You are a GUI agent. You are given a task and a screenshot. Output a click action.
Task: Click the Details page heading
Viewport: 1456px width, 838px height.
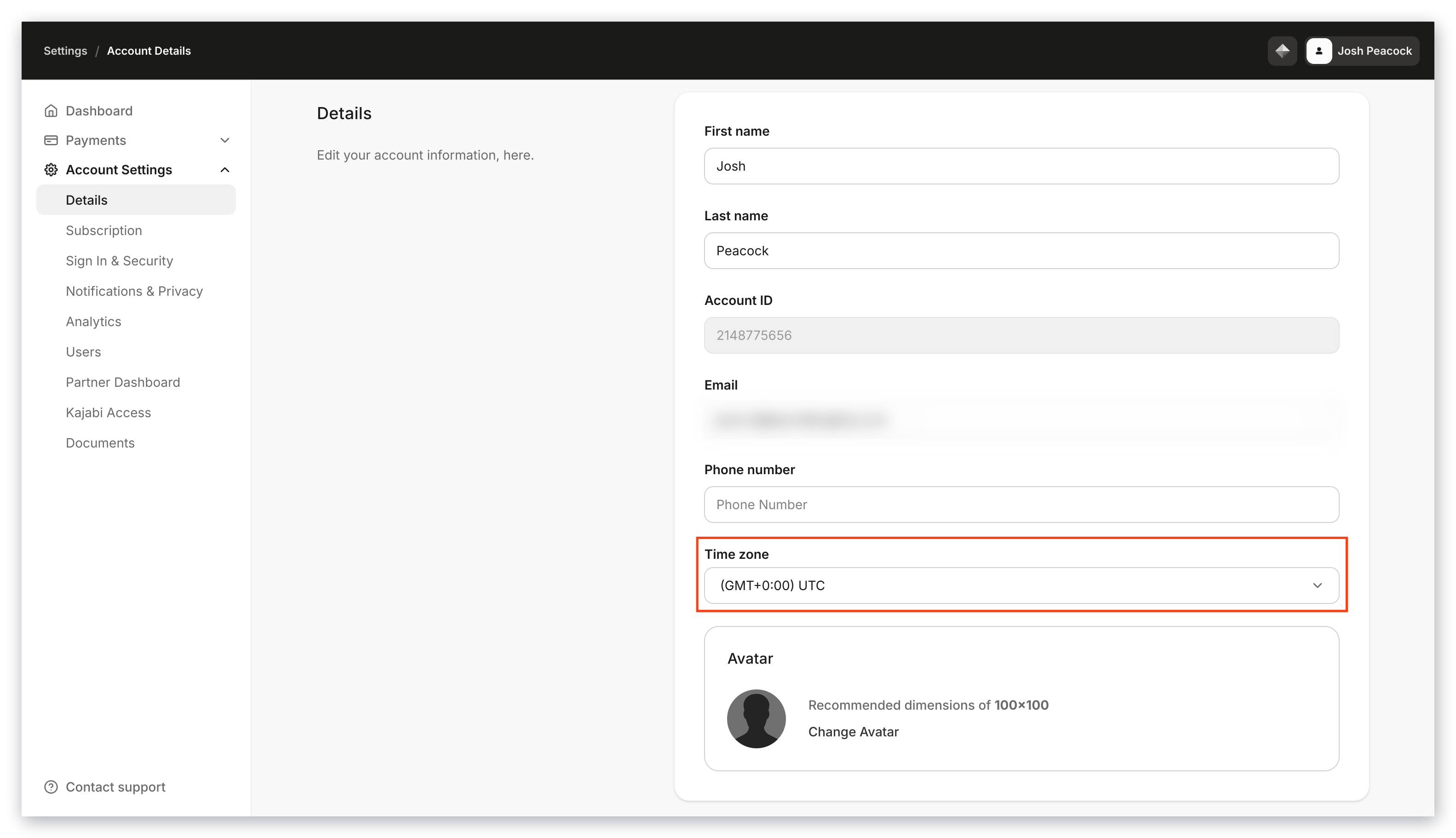[x=344, y=114]
